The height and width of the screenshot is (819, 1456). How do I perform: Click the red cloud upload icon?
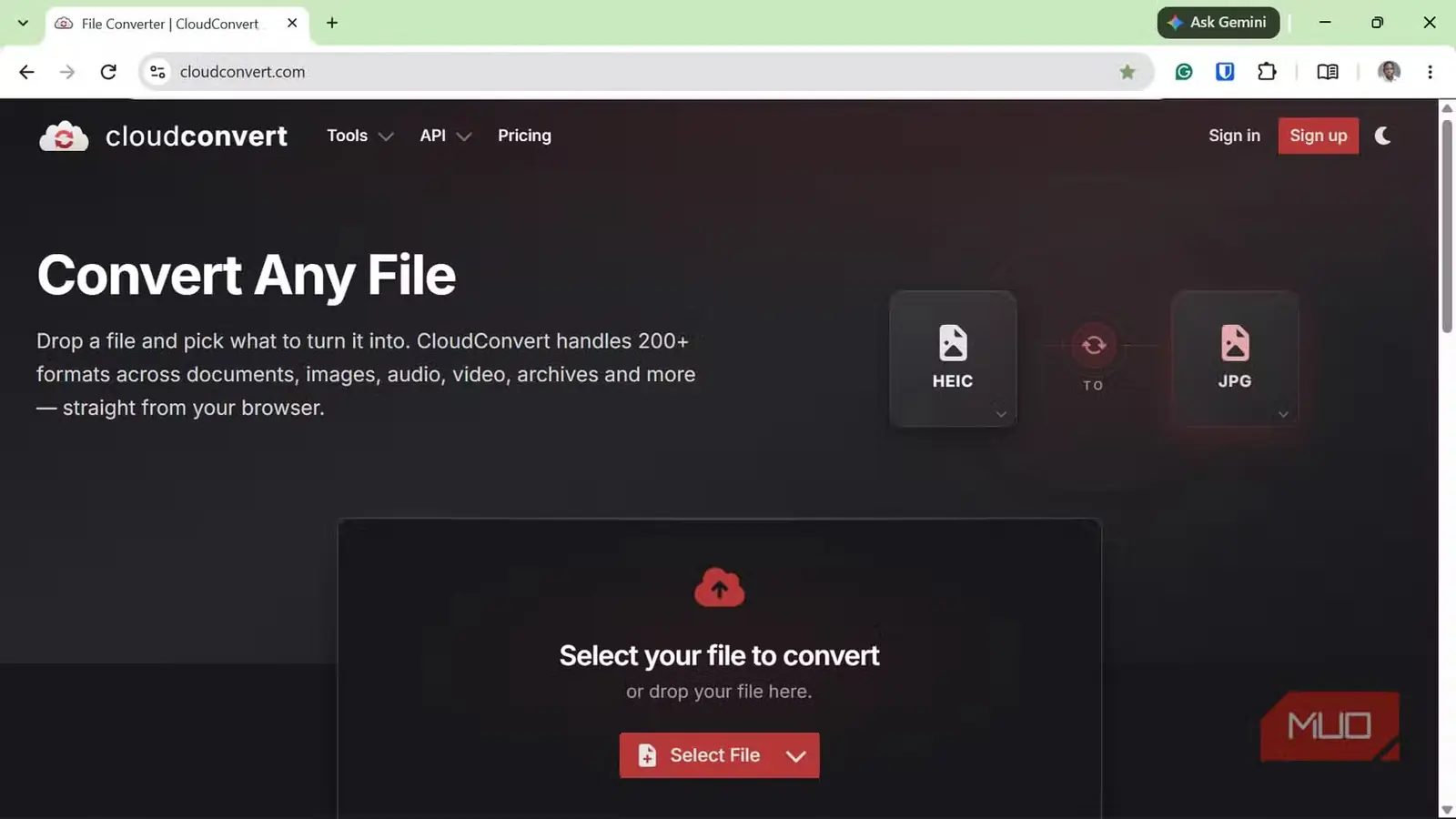tap(719, 588)
